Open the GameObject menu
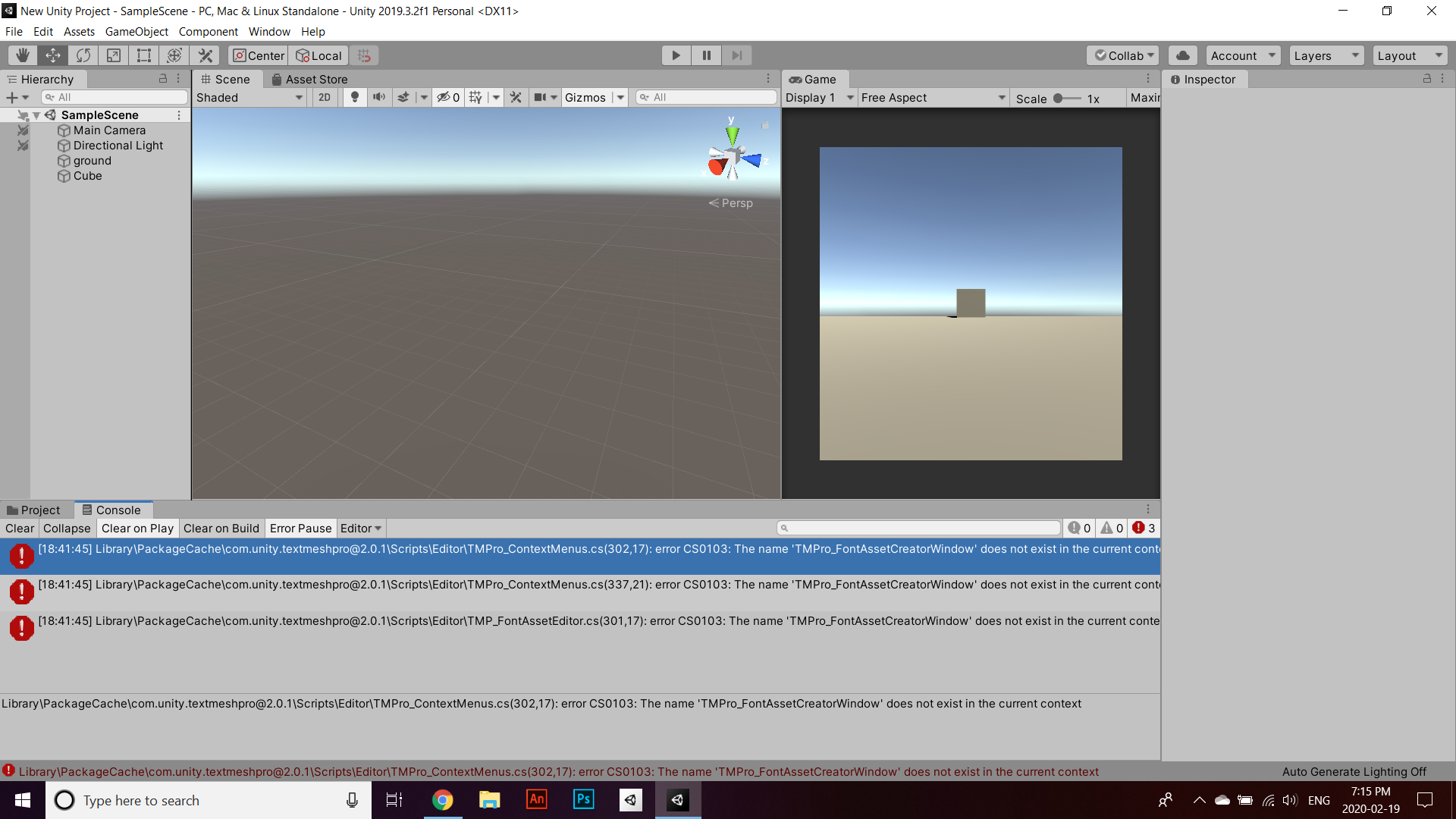Viewport: 1456px width, 819px height. tap(136, 32)
